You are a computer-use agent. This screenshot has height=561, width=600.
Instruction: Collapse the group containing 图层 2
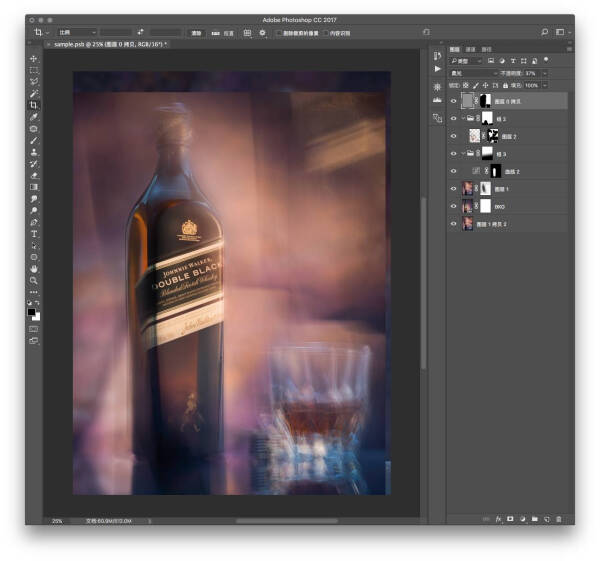[x=463, y=119]
